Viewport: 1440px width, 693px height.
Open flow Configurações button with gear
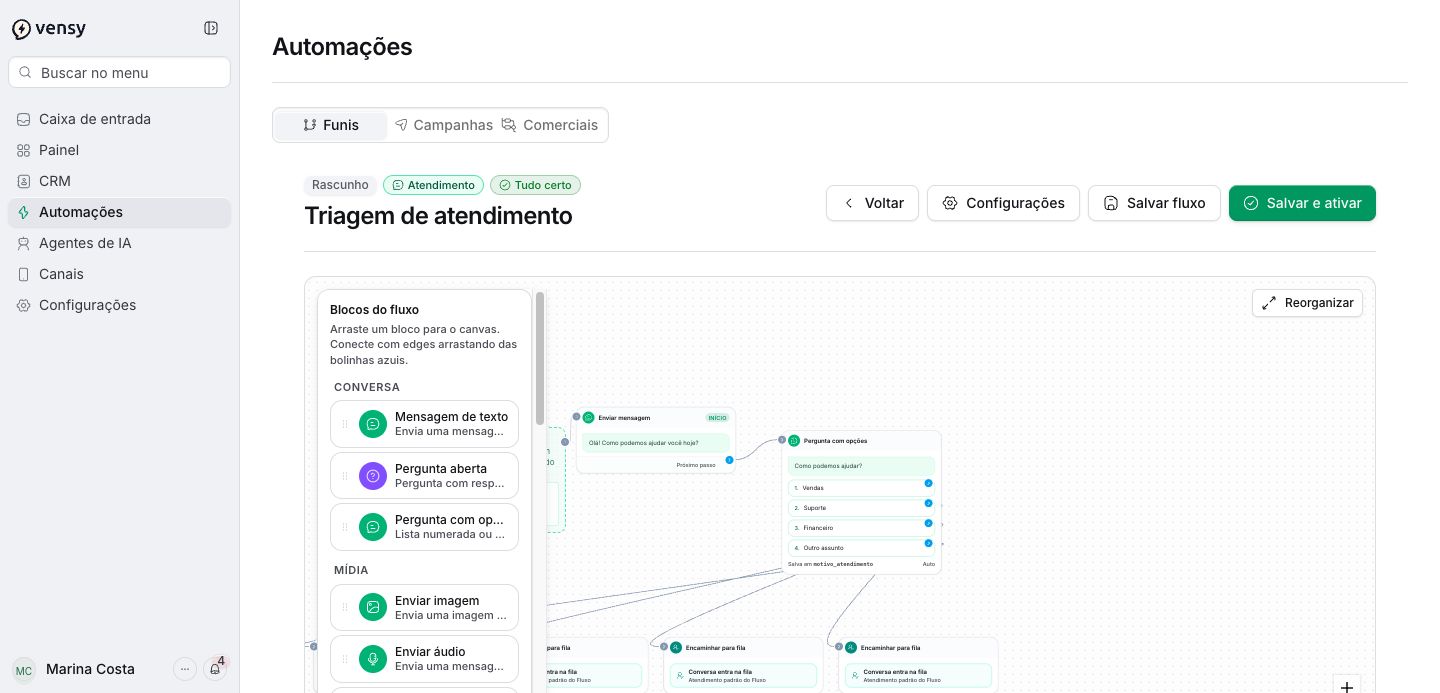pyautogui.click(x=1003, y=203)
